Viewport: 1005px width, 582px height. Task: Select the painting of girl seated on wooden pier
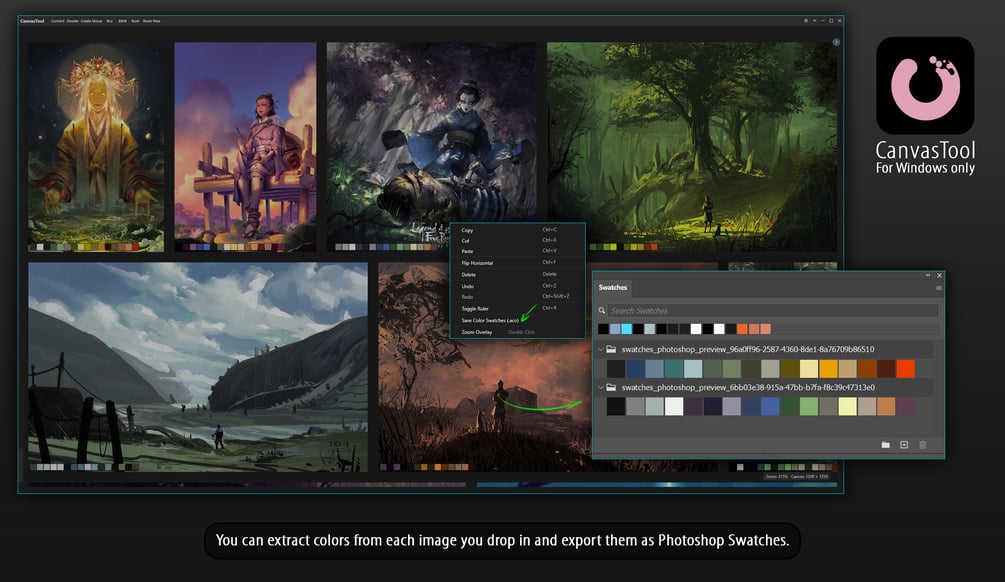pos(245,146)
